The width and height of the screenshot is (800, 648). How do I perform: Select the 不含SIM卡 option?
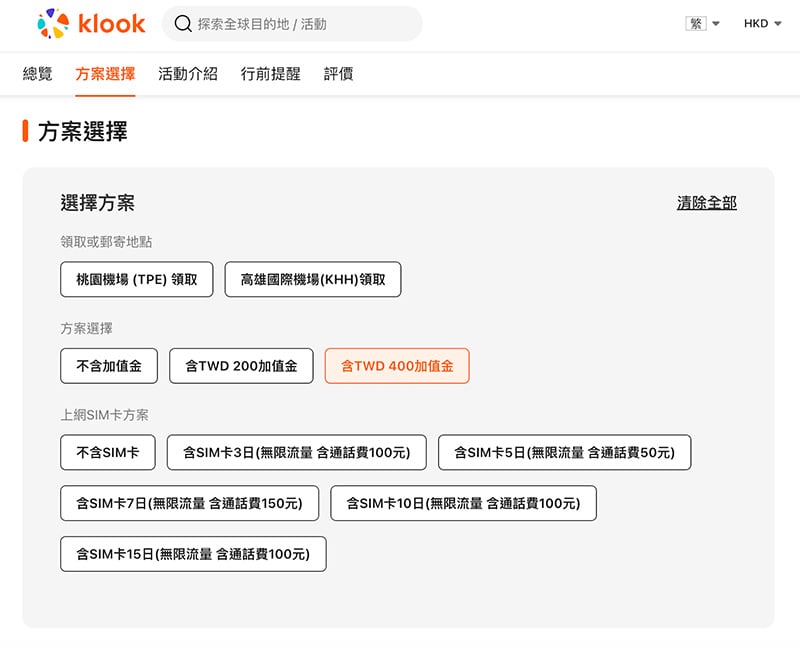[x=108, y=453]
